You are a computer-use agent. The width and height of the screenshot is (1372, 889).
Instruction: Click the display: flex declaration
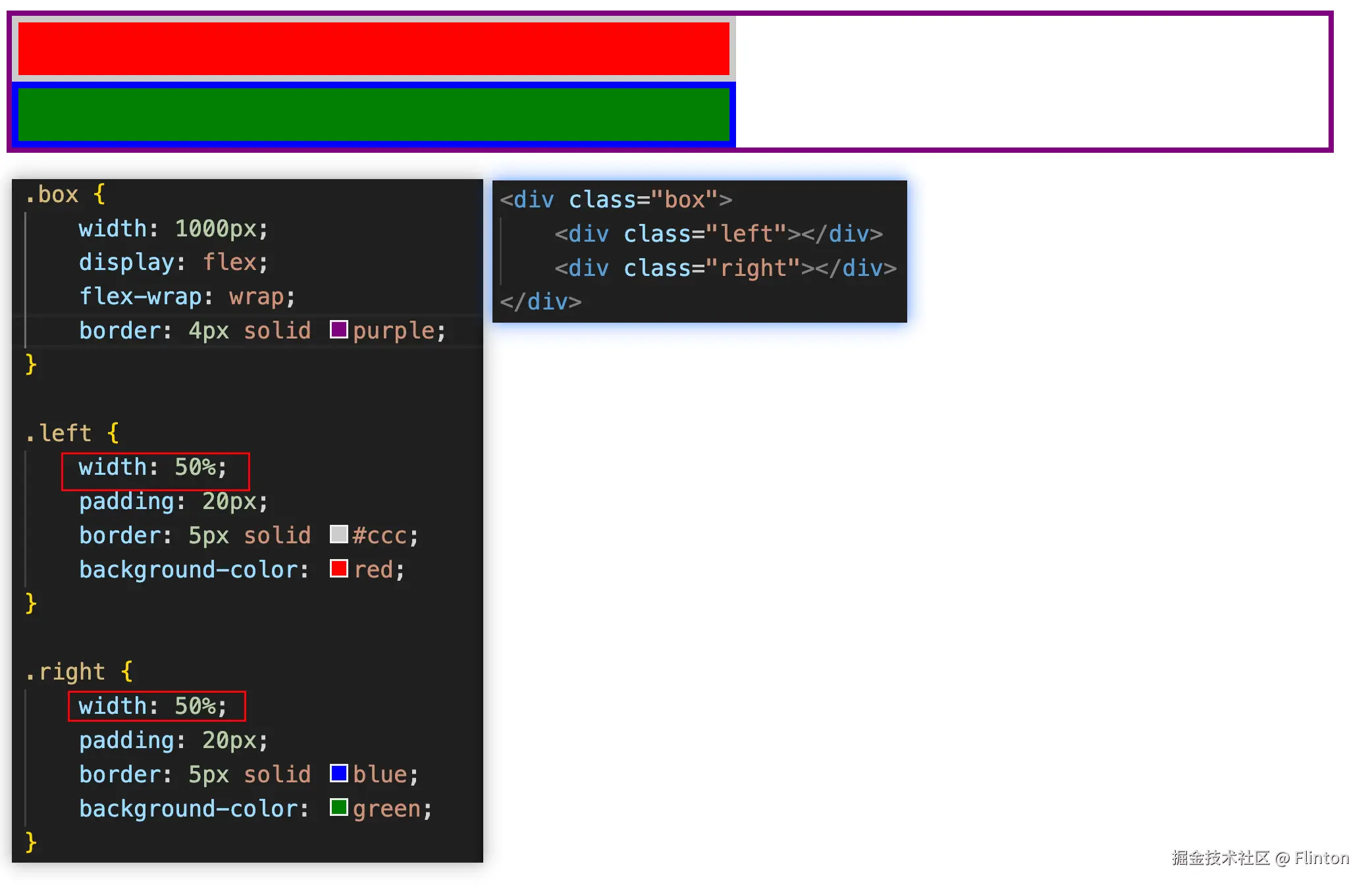[x=173, y=263]
